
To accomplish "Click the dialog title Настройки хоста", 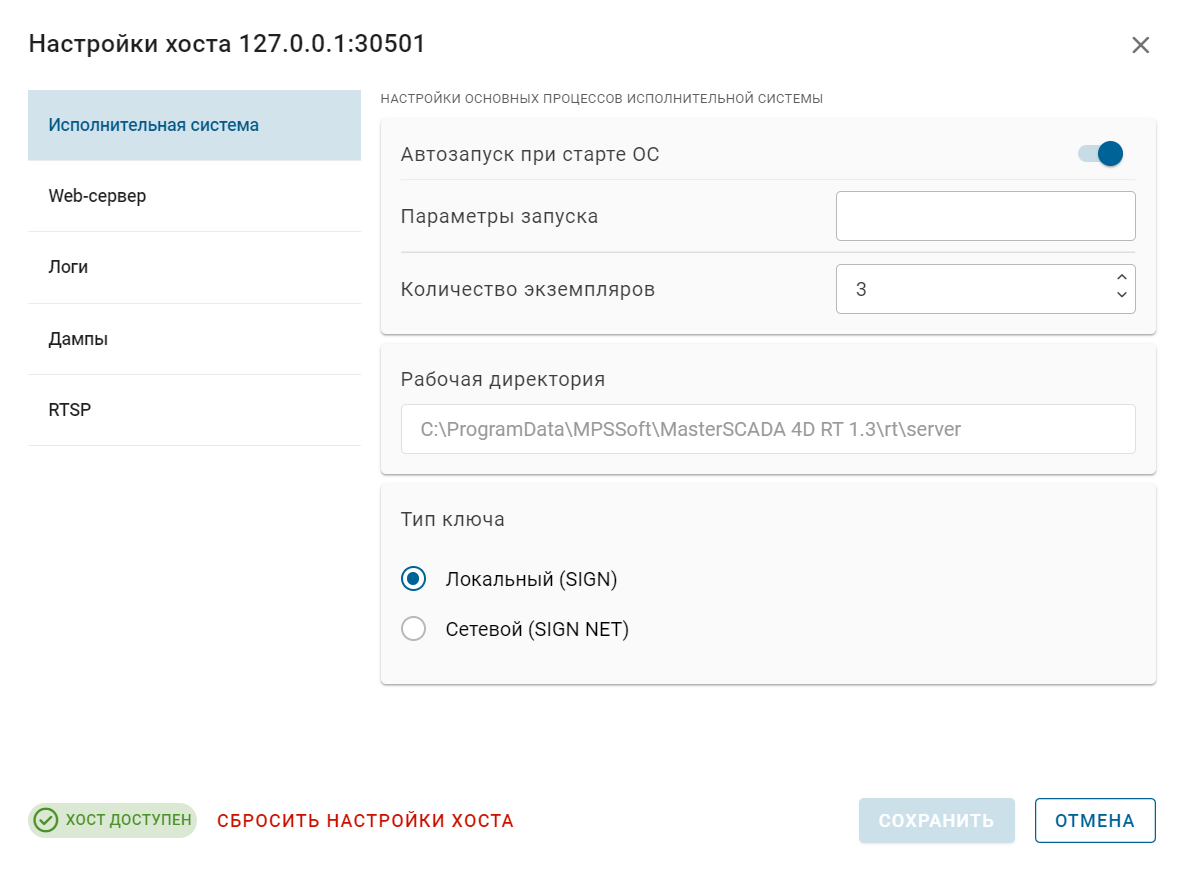I will pyautogui.click(x=225, y=44).
